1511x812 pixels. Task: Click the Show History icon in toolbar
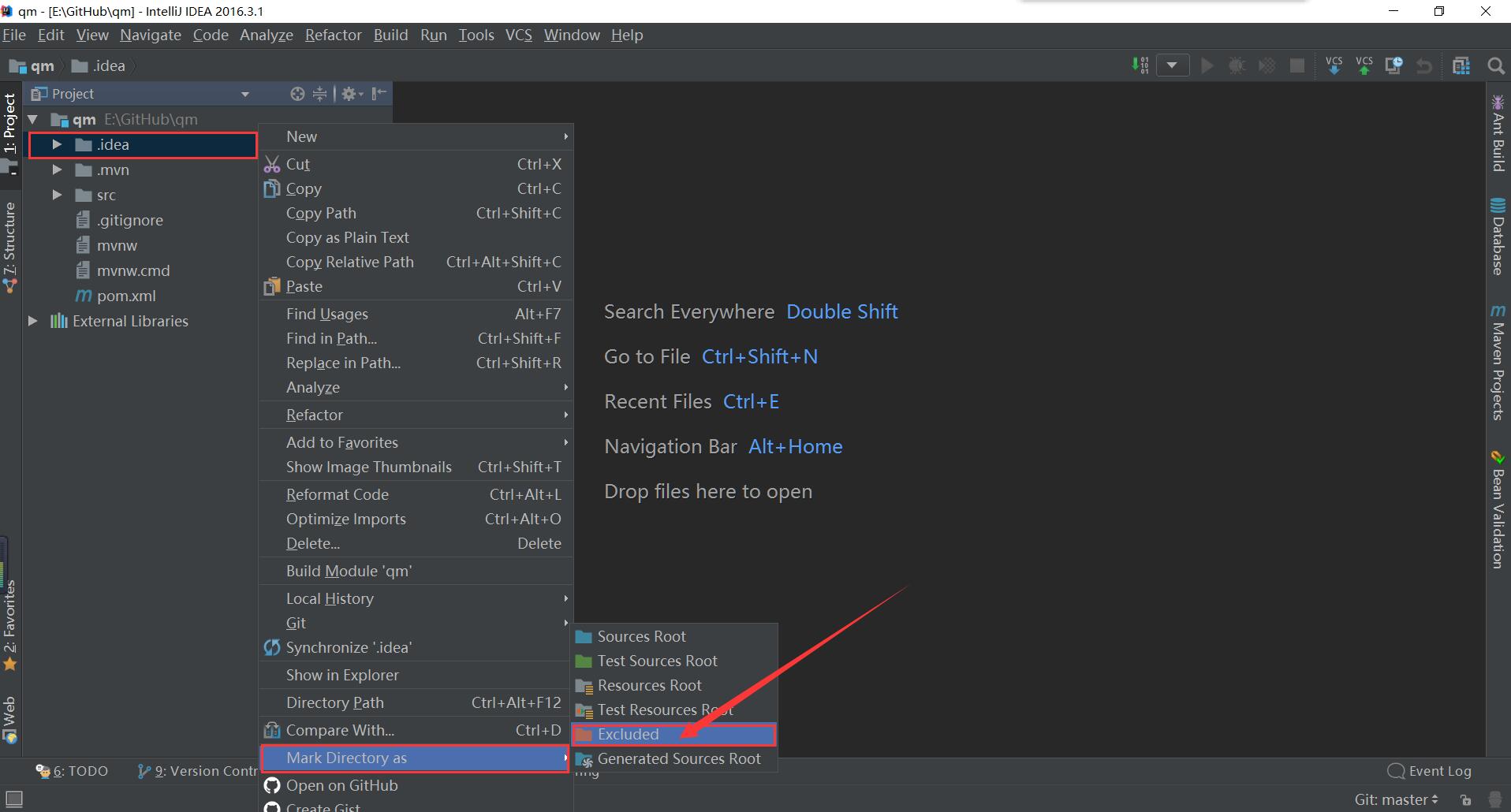(x=1393, y=65)
